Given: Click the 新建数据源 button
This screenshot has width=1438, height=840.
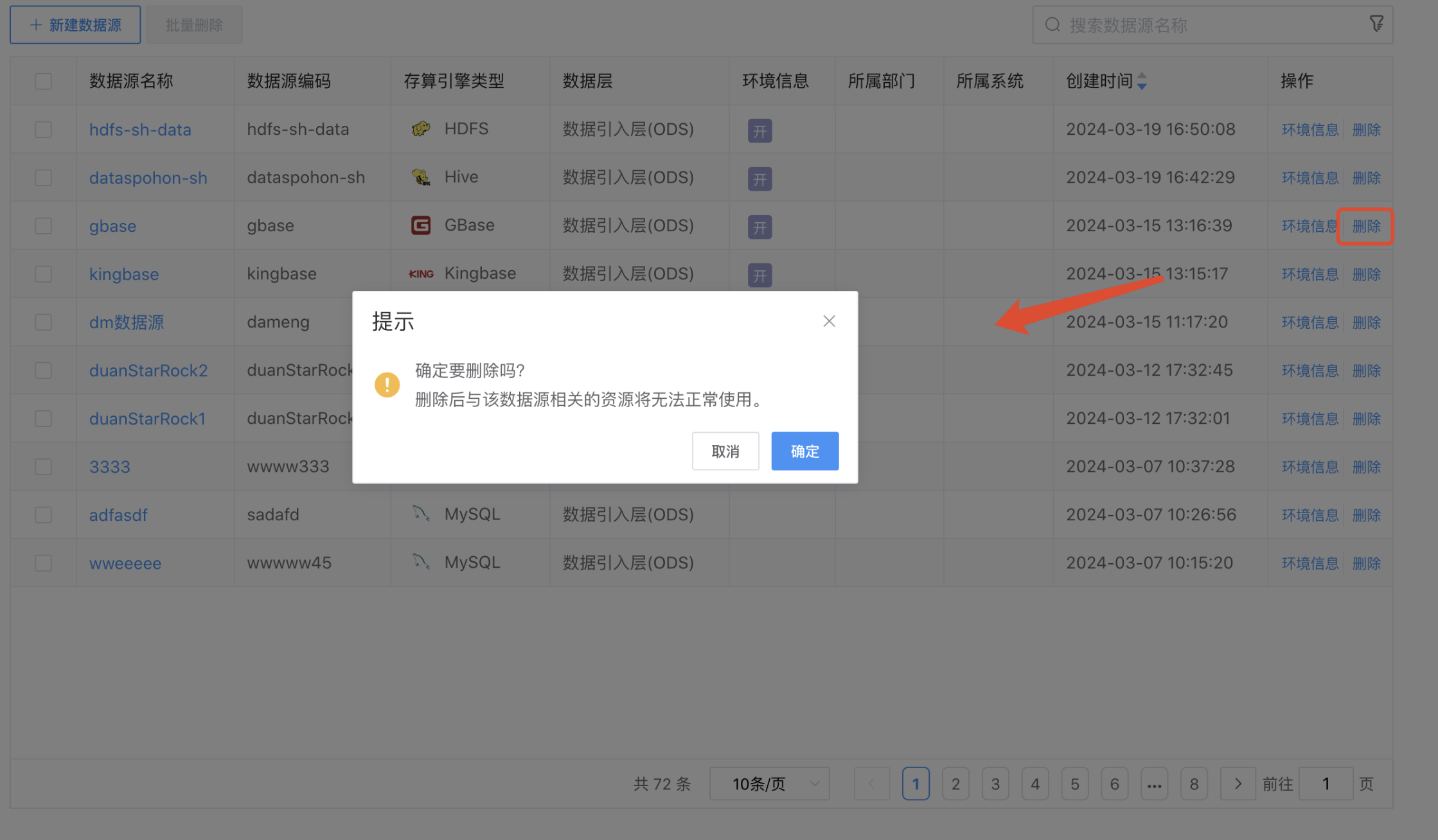Looking at the screenshot, I should (x=75, y=24).
